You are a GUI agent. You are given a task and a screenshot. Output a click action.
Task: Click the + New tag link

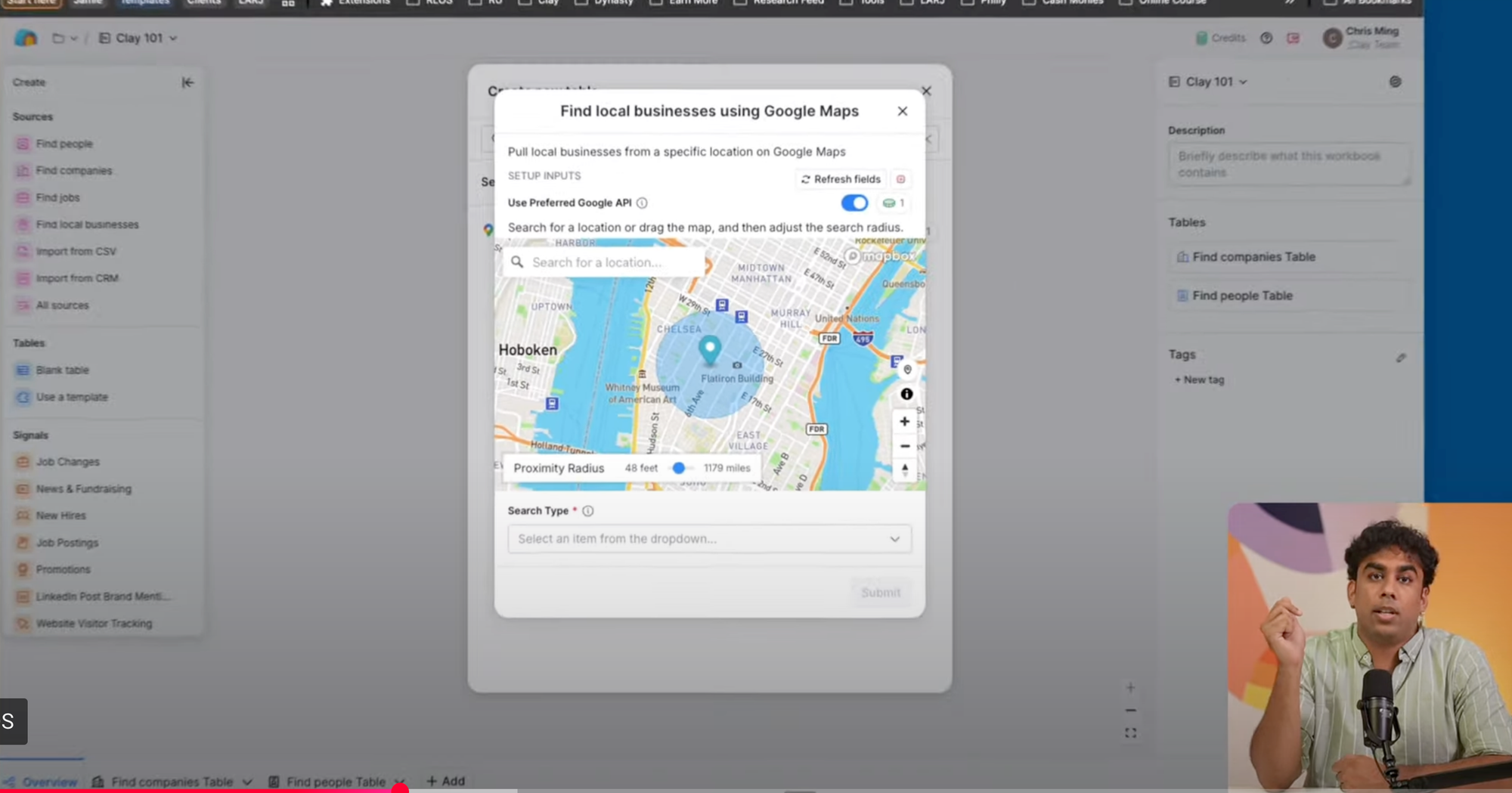coord(1199,380)
